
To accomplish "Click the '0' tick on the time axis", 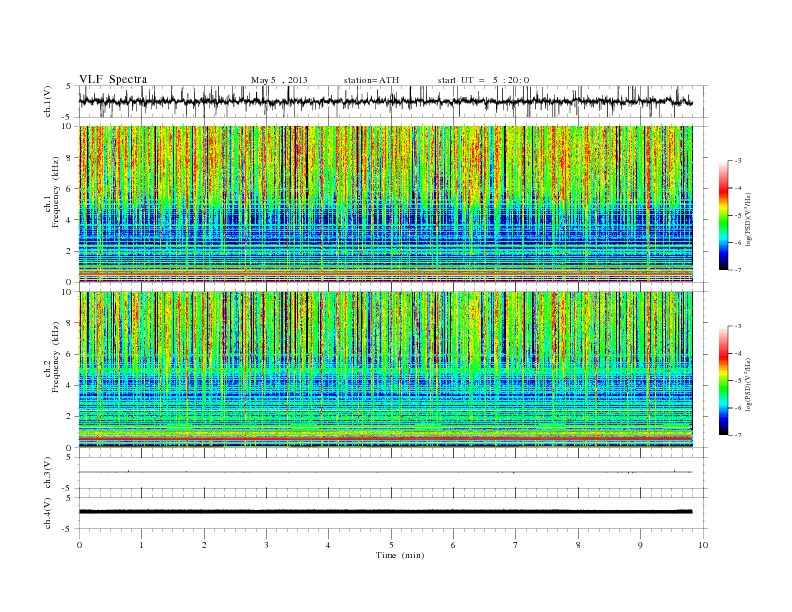I will pos(79,545).
